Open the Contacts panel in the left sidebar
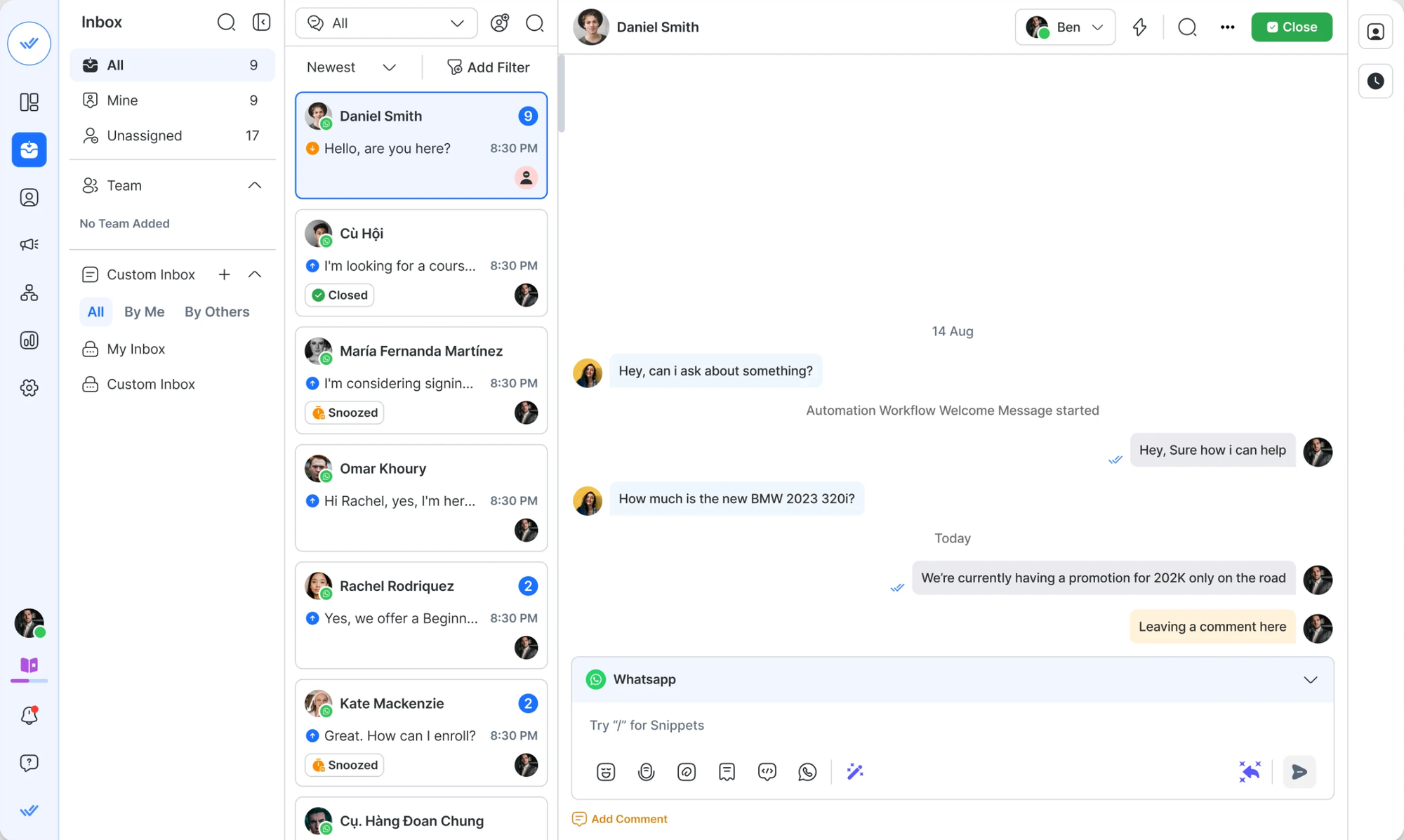1404x840 pixels. (29, 197)
